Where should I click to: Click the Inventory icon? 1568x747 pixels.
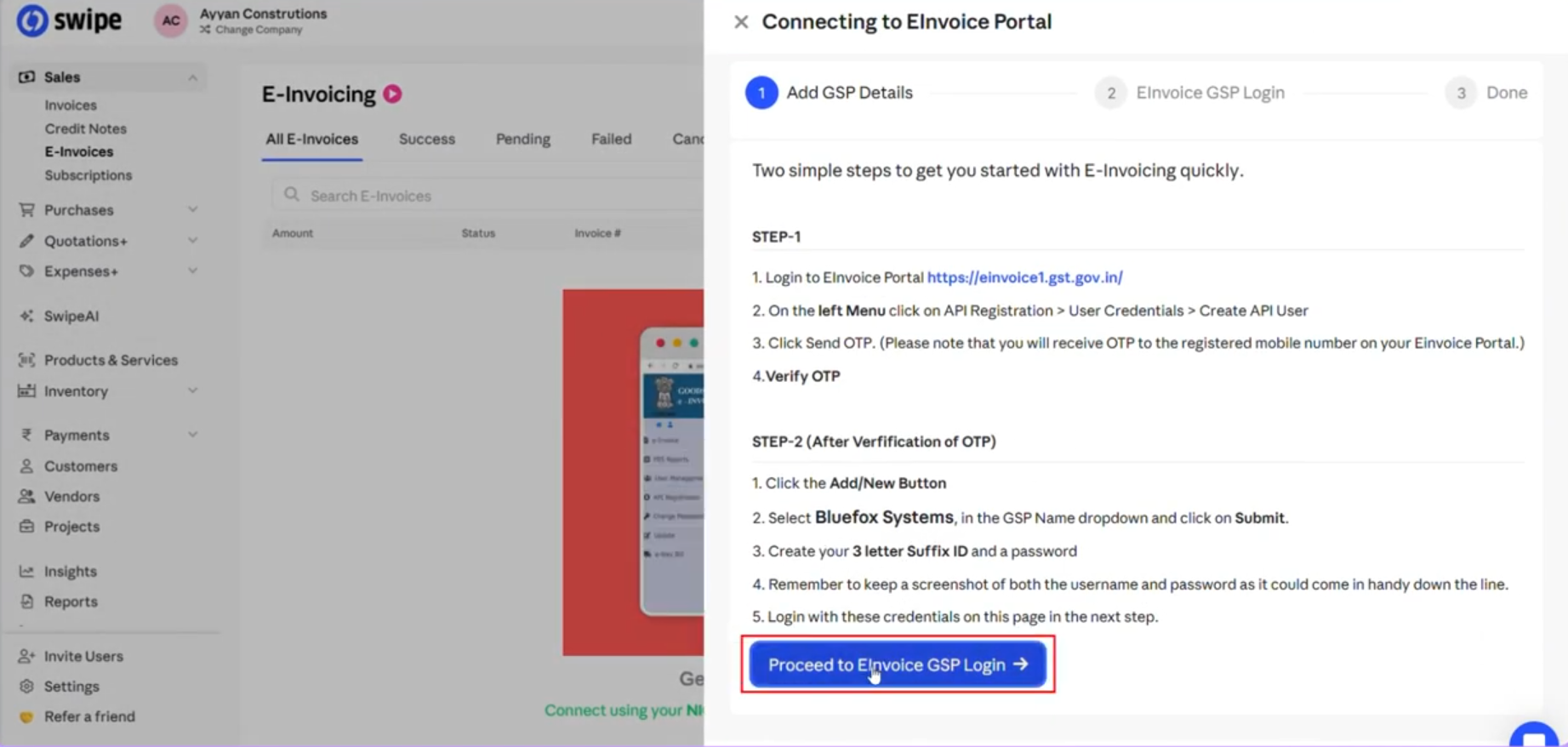pos(26,391)
